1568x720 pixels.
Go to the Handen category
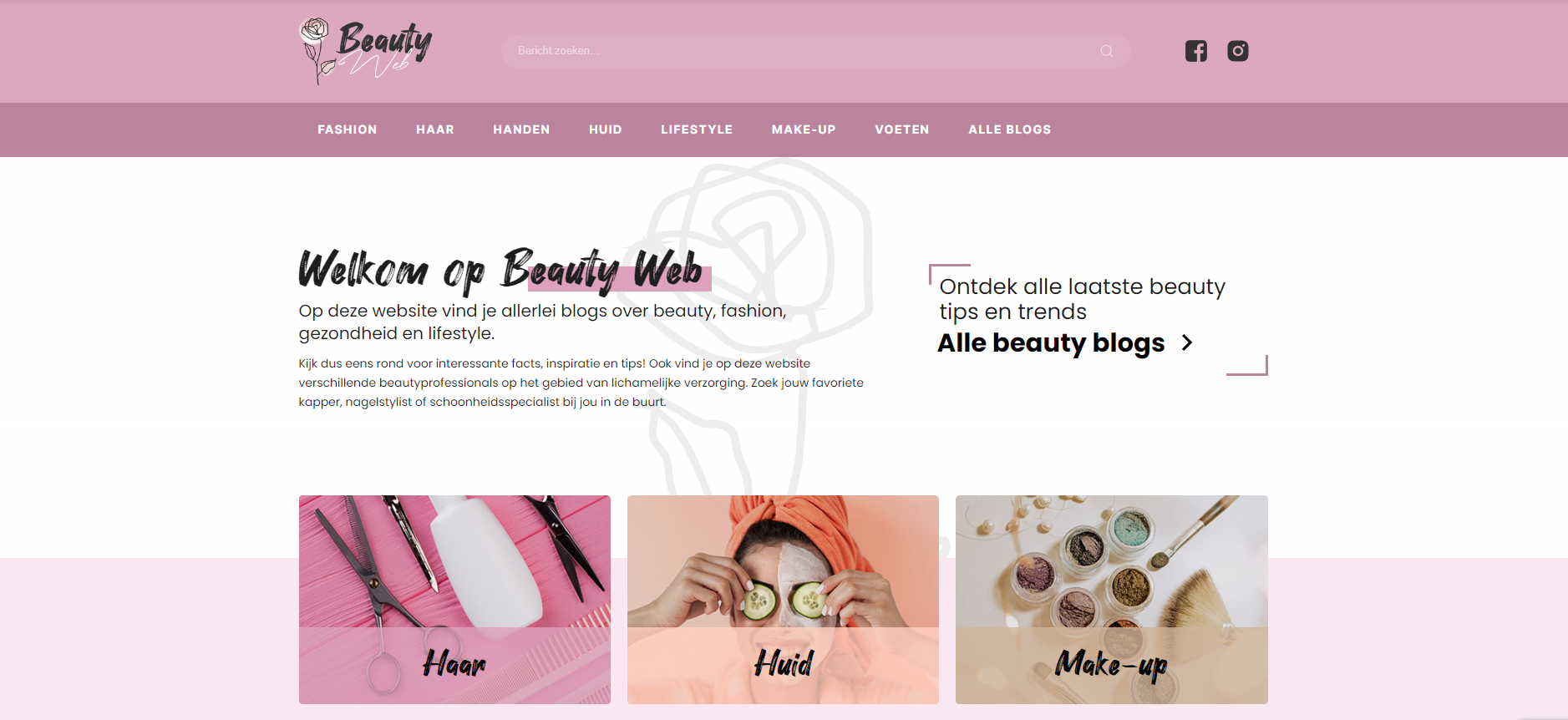521,129
